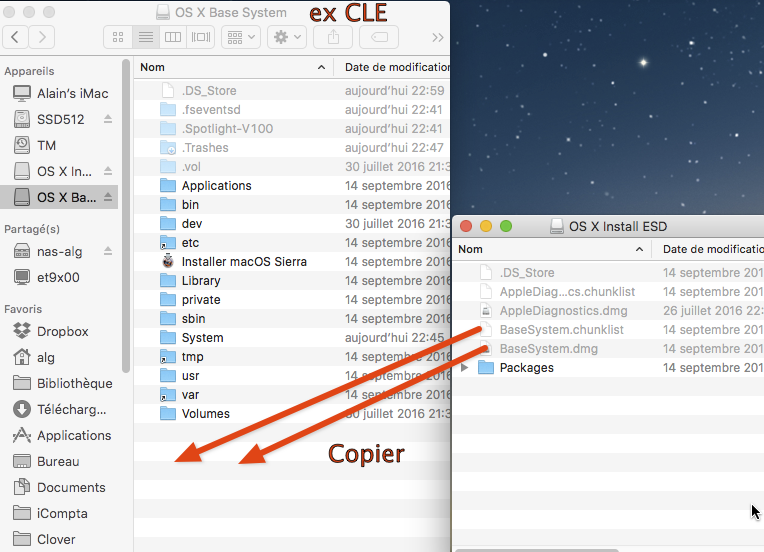Select BaseSystem.dmg in Install ESD window

pos(608,349)
